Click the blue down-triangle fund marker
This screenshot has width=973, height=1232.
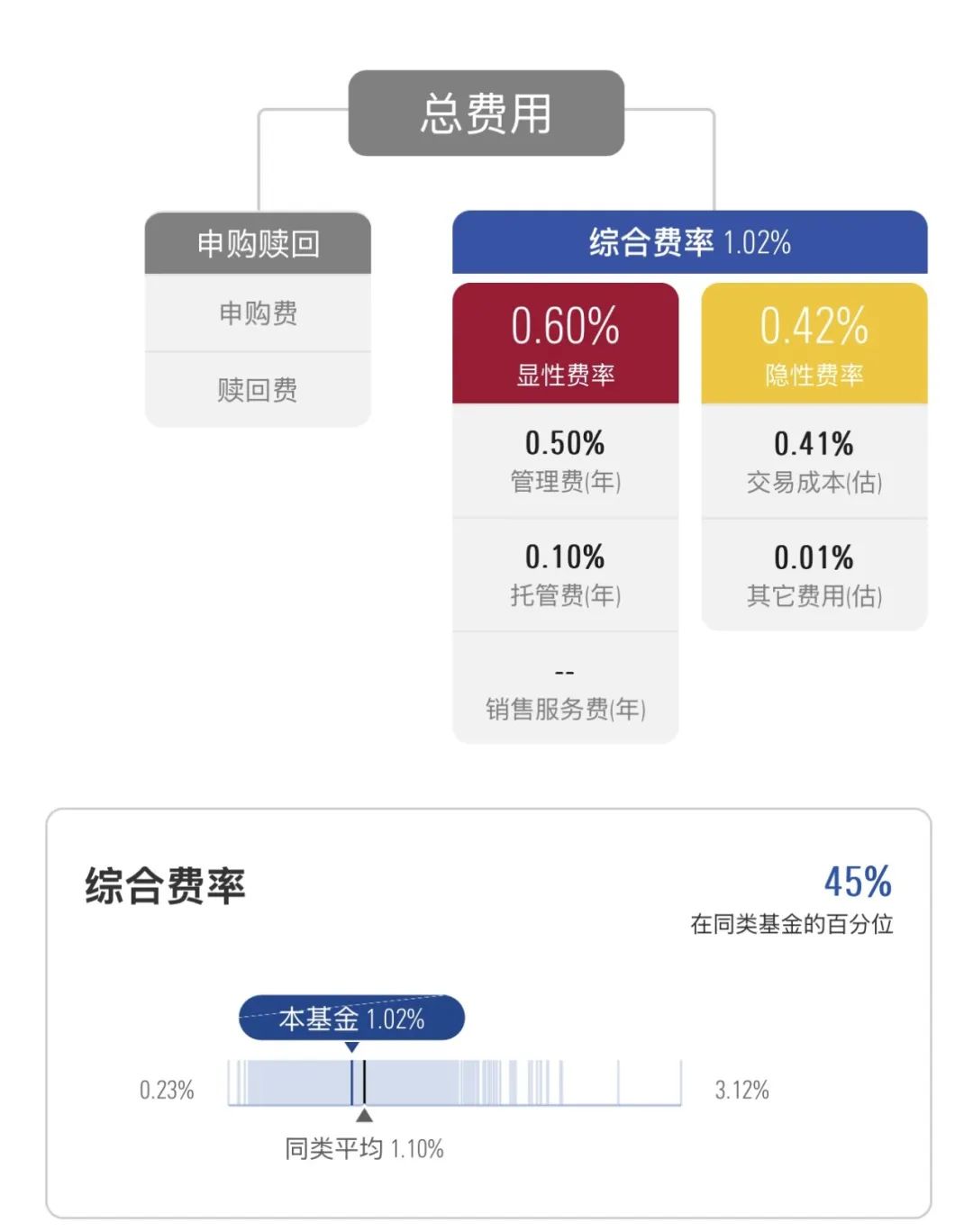(352, 1047)
